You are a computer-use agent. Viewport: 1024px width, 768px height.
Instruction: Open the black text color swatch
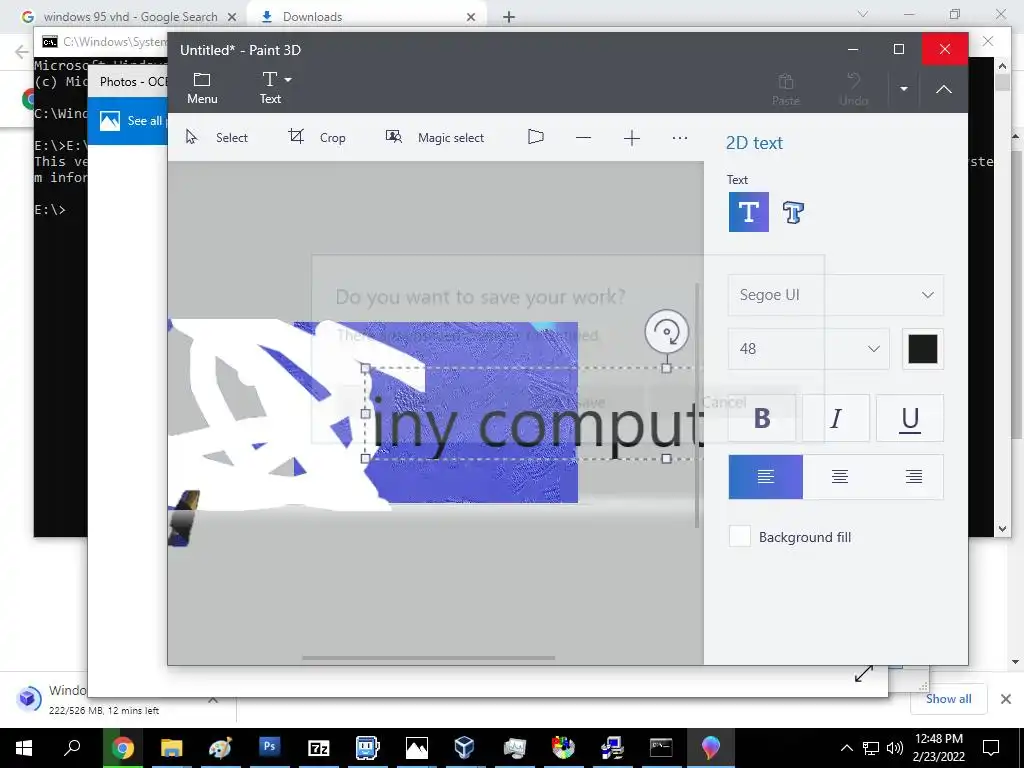(923, 349)
